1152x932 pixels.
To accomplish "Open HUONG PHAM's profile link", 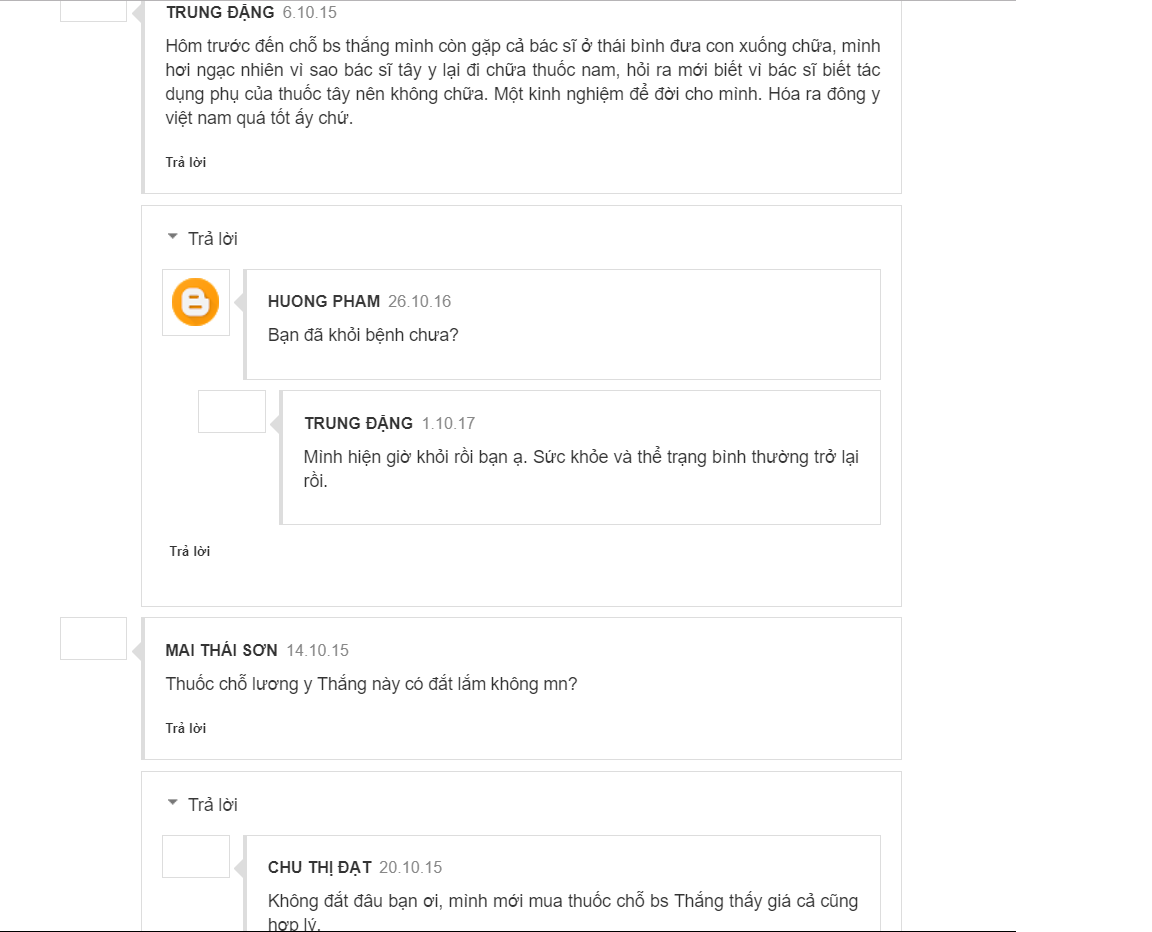I will point(324,301).
